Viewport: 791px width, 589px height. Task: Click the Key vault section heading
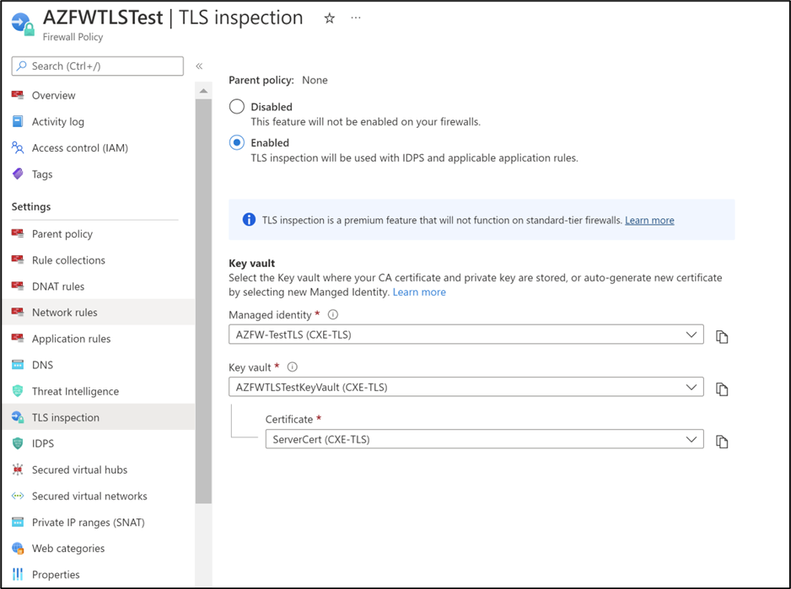point(252,263)
